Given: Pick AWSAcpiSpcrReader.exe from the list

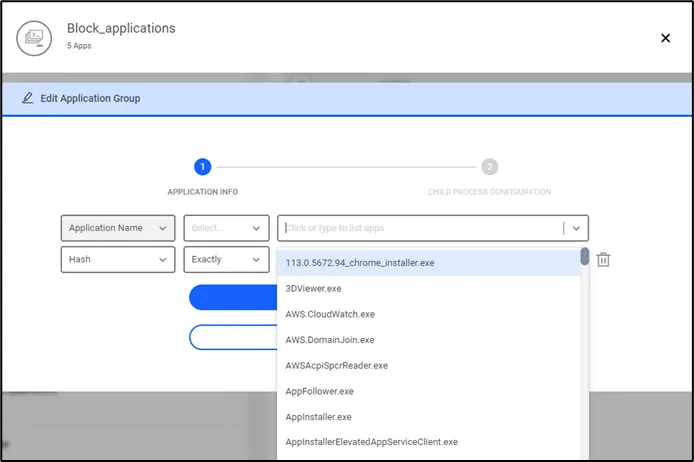Looking at the screenshot, I should [428, 366].
